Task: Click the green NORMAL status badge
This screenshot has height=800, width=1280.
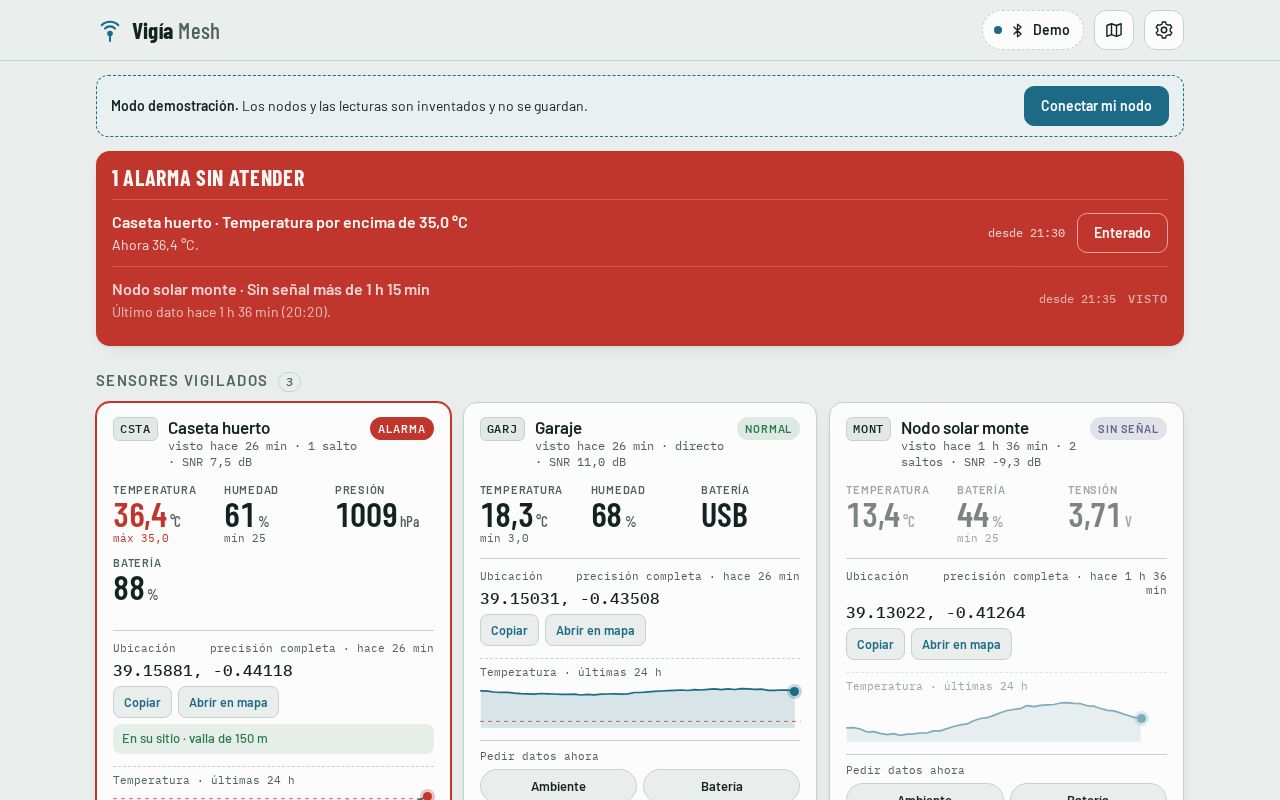Action: 768,429
